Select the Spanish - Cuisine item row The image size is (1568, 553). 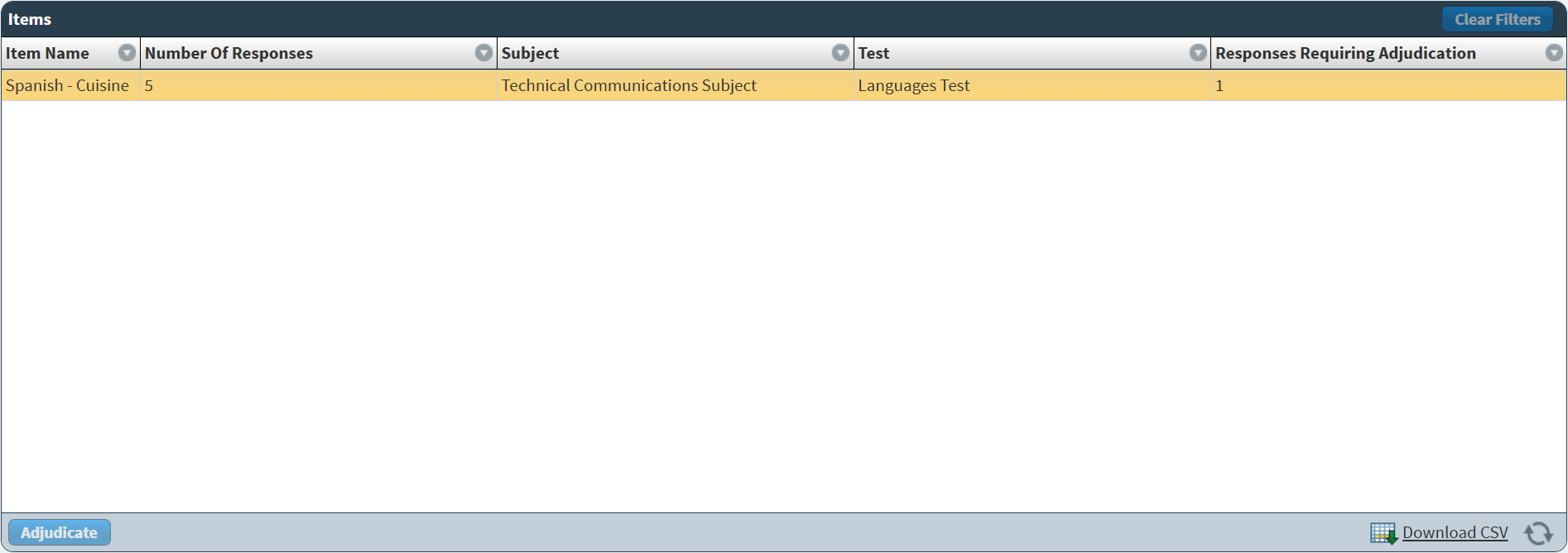[68, 85]
